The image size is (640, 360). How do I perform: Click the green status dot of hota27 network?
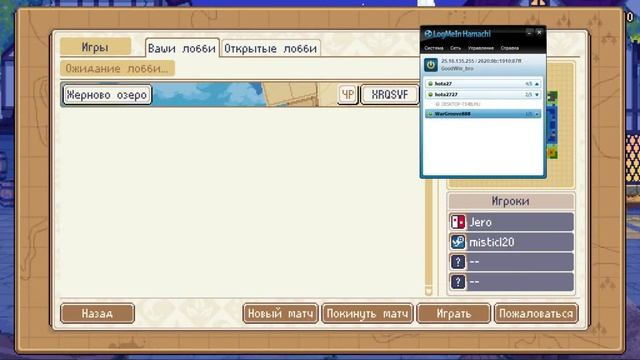pyautogui.click(x=430, y=84)
